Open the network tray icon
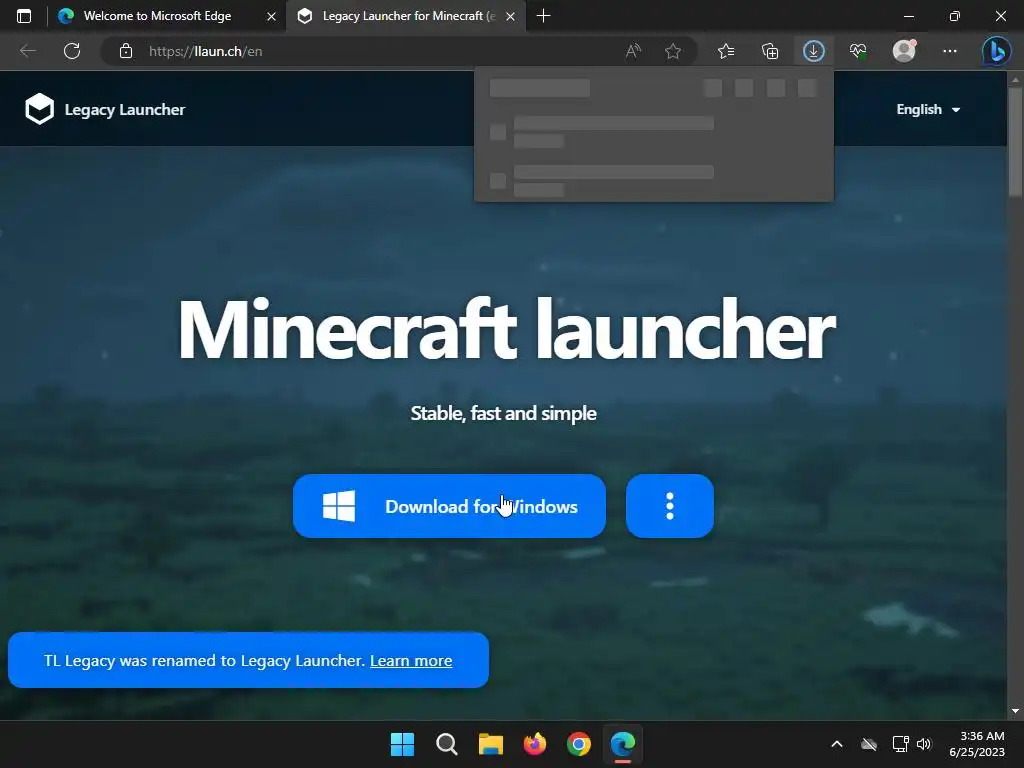Image resolution: width=1024 pixels, height=768 pixels. pyautogui.click(x=901, y=744)
